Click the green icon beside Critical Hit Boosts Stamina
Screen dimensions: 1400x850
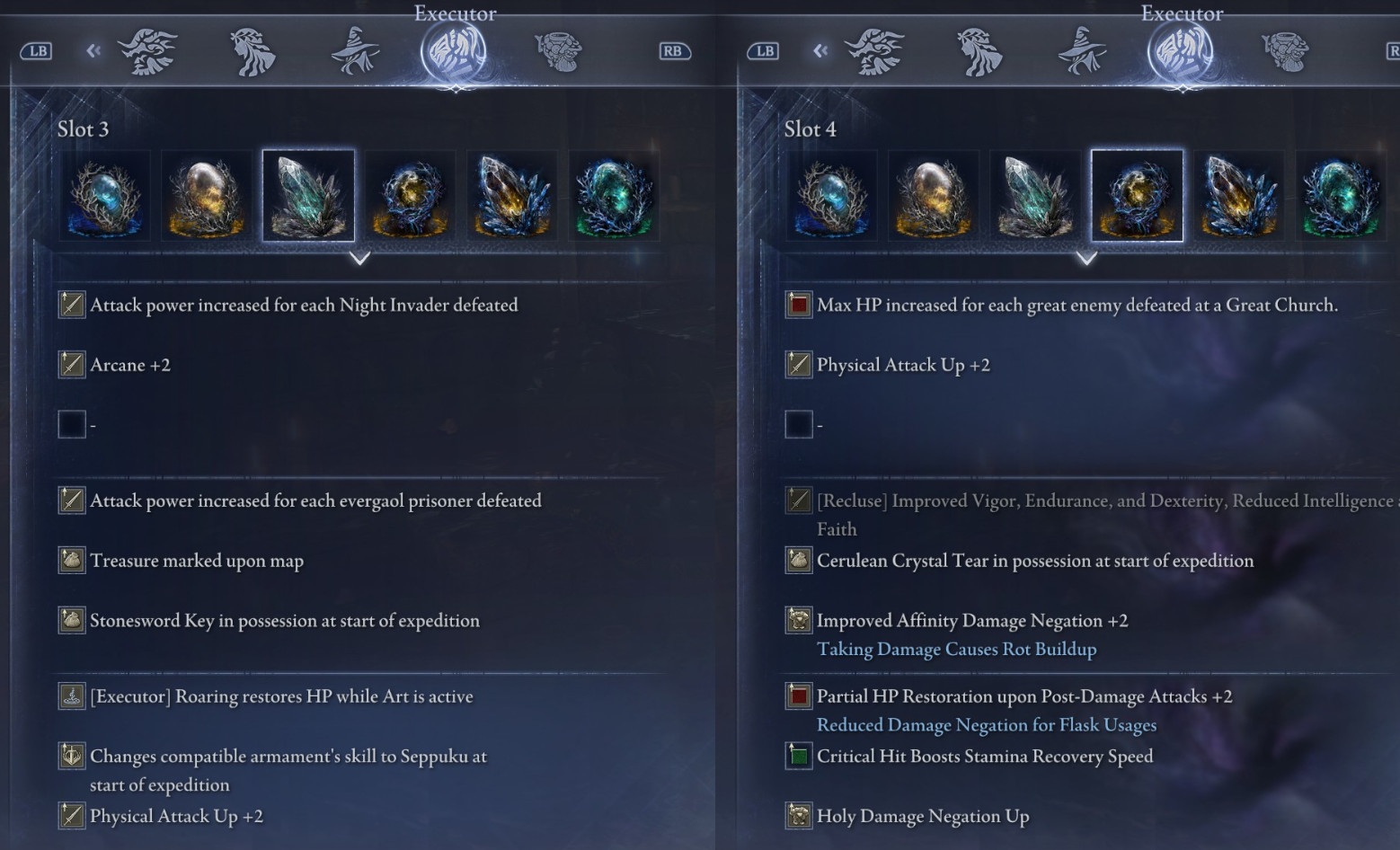(x=799, y=756)
